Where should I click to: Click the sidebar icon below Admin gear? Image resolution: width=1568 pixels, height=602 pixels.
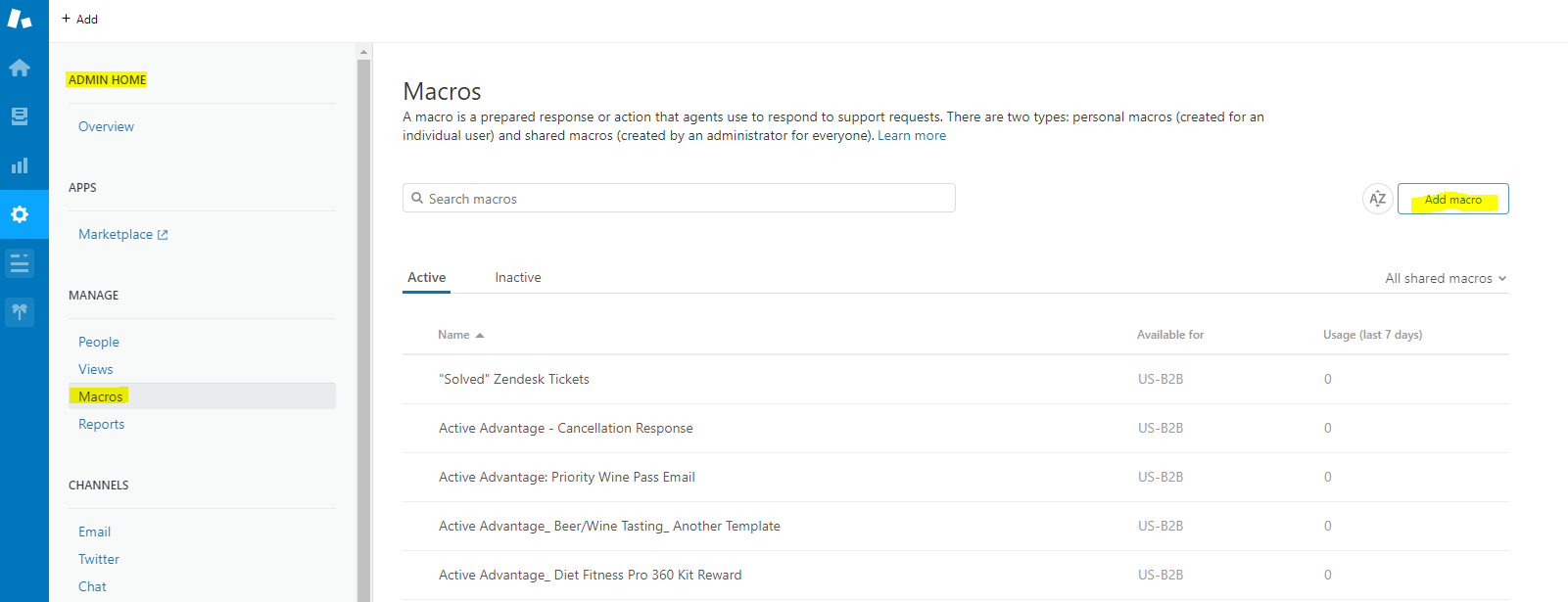[20, 263]
